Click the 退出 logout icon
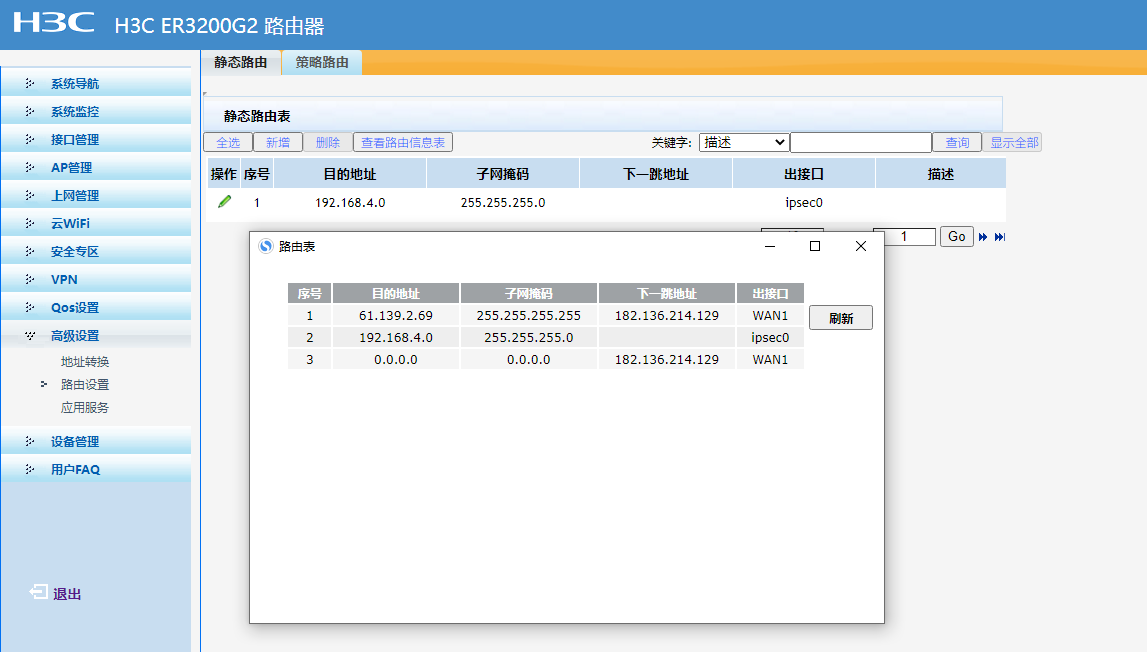The image size is (1147, 652). pyautogui.click(x=39, y=592)
